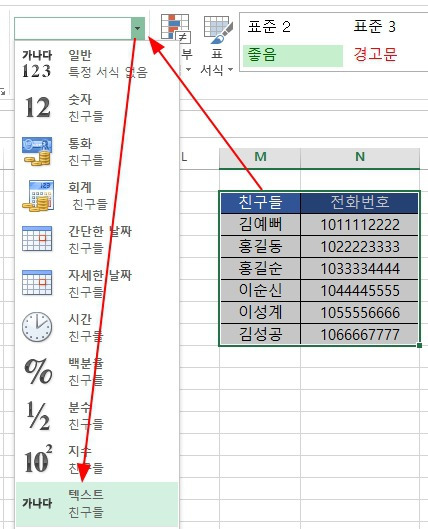Choose the 자세한 날짜 long date format
Viewport: 428px width, 529px height.
click(97, 283)
